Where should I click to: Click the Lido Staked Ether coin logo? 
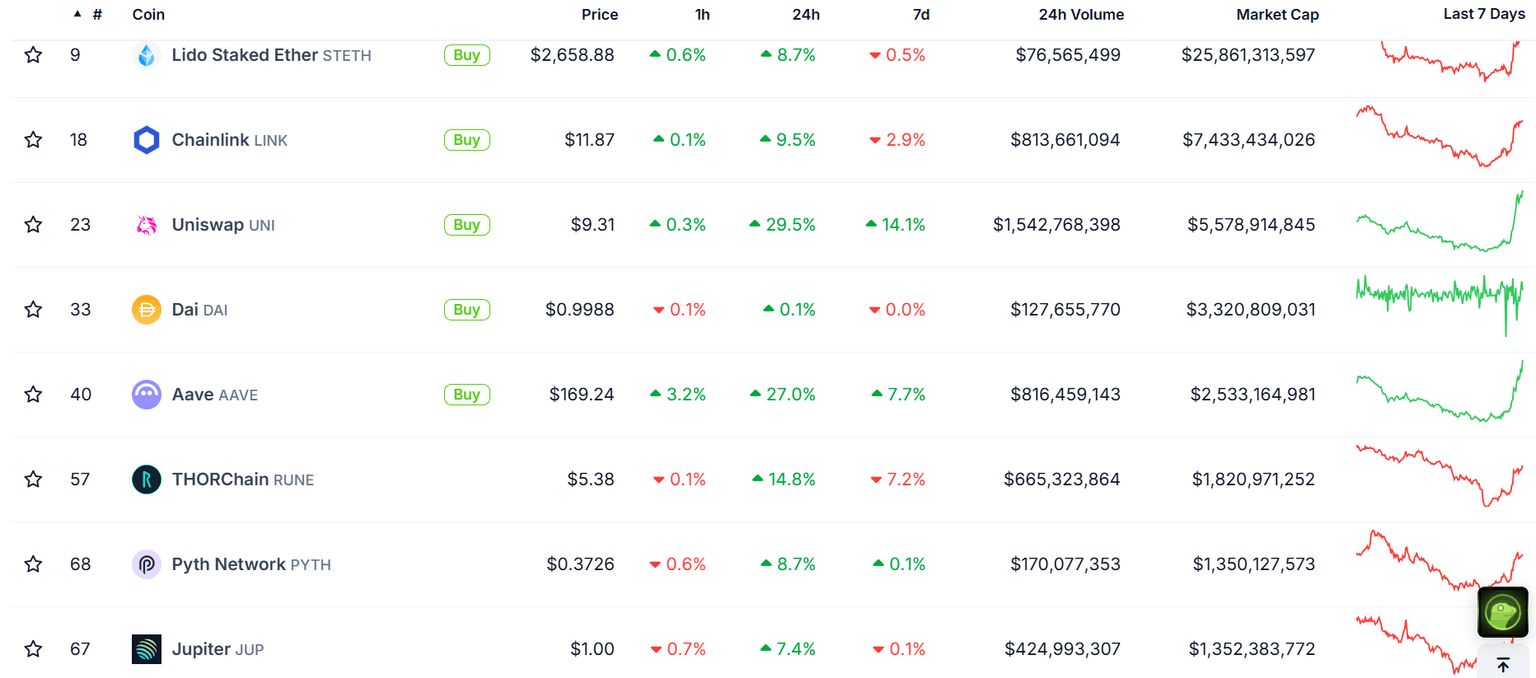[146, 55]
